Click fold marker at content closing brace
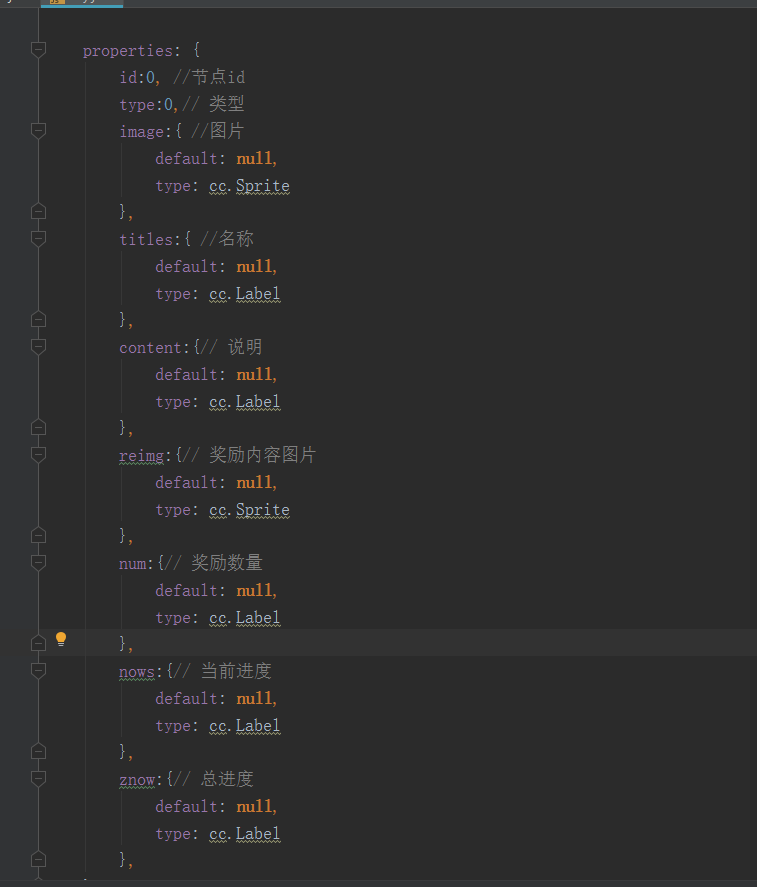This screenshot has width=757, height=887. click(38, 427)
